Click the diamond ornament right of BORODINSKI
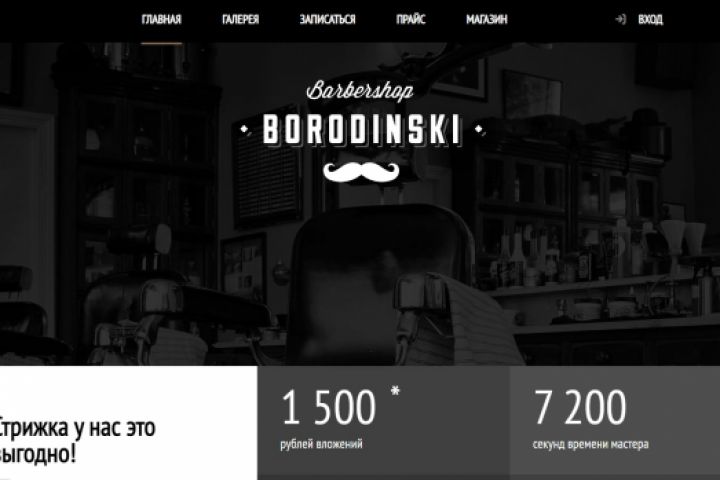 [x=478, y=130]
